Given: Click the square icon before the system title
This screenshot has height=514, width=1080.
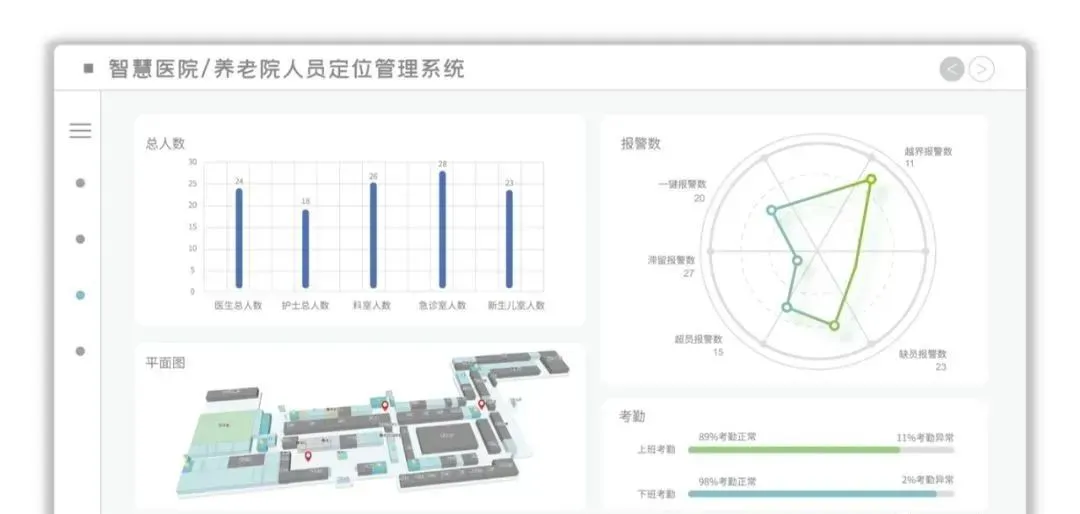Looking at the screenshot, I should [x=88, y=69].
